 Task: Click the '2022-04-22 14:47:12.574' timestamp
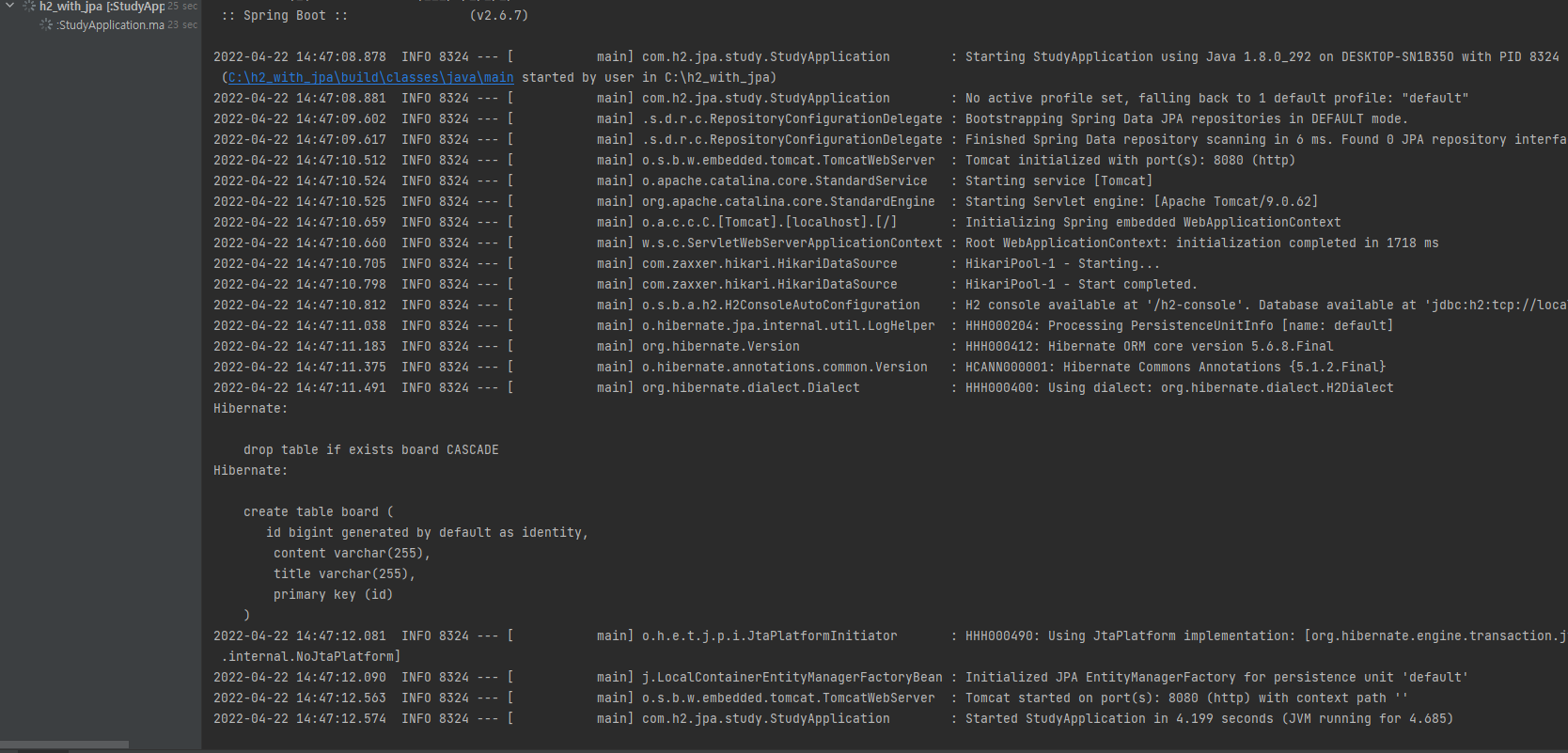point(300,718)
